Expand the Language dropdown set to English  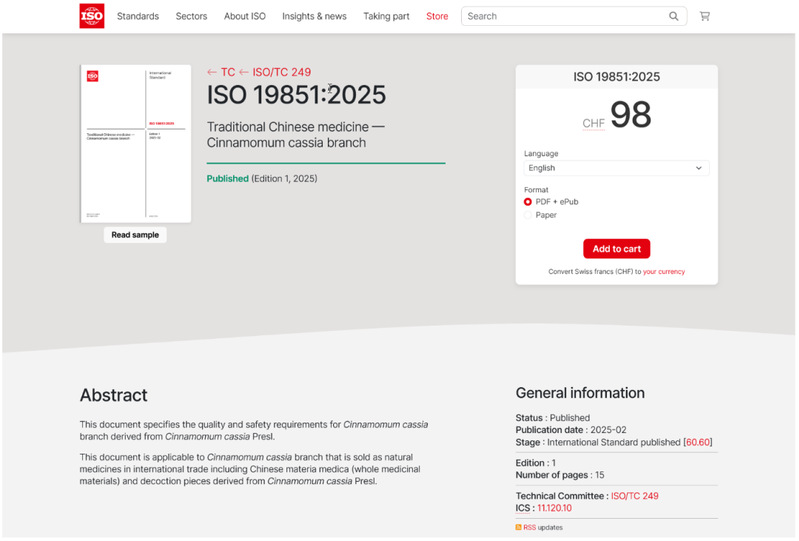point(616,168)
